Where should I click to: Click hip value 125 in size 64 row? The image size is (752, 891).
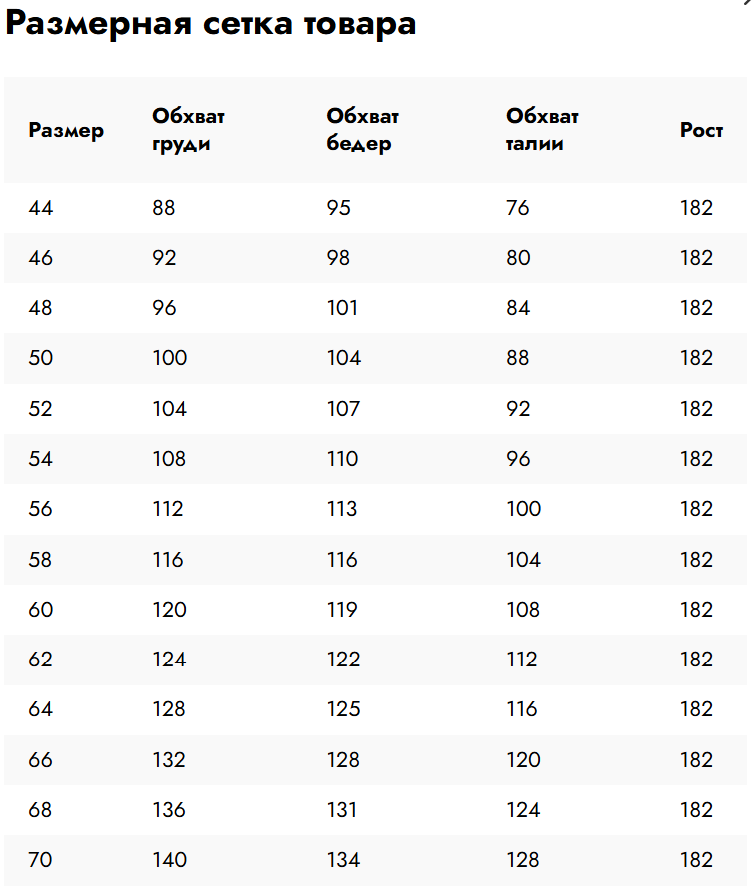pyautogui.click(x=343, y=709)
